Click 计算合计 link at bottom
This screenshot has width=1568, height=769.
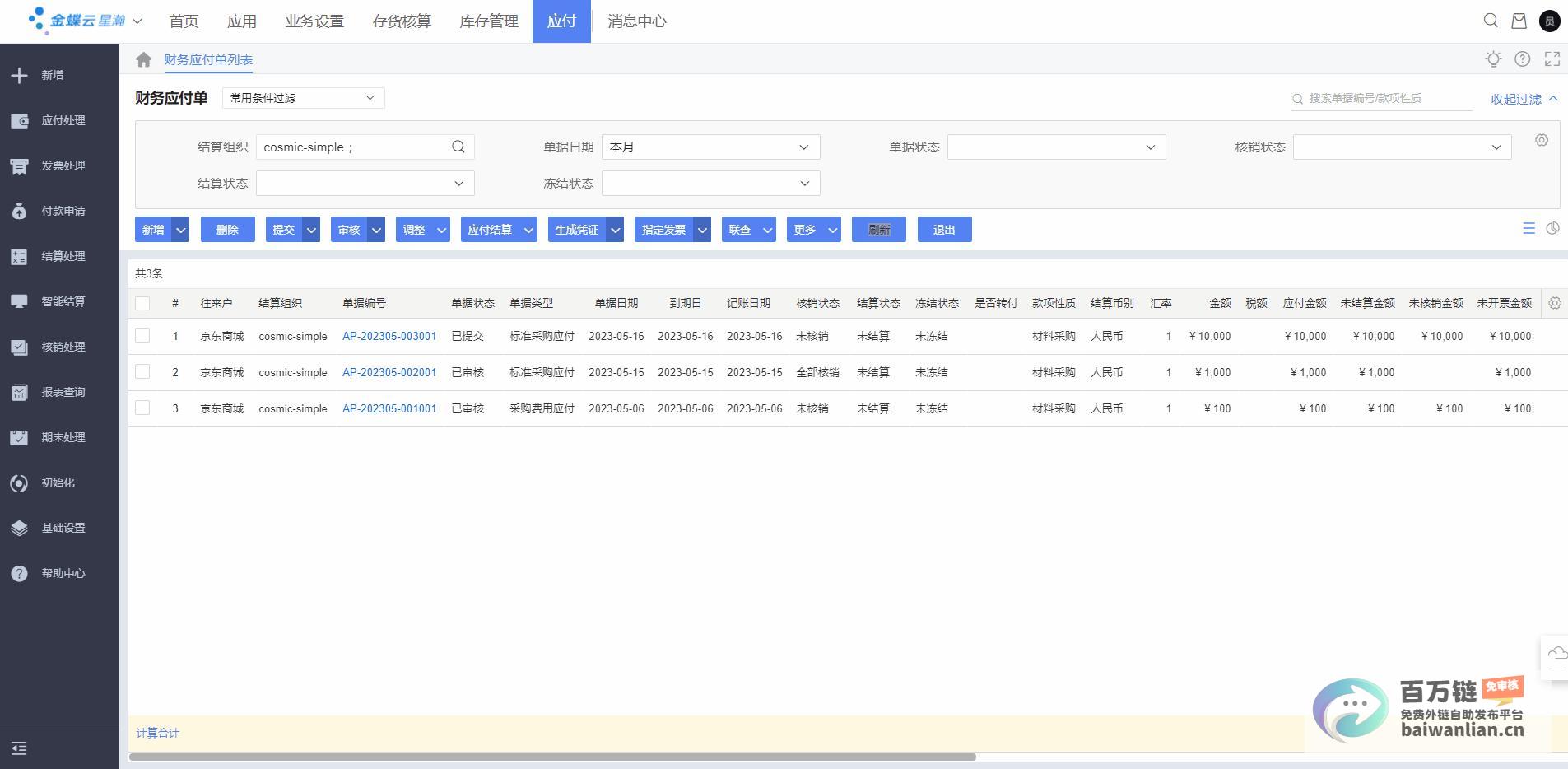(x=157, y=733)
